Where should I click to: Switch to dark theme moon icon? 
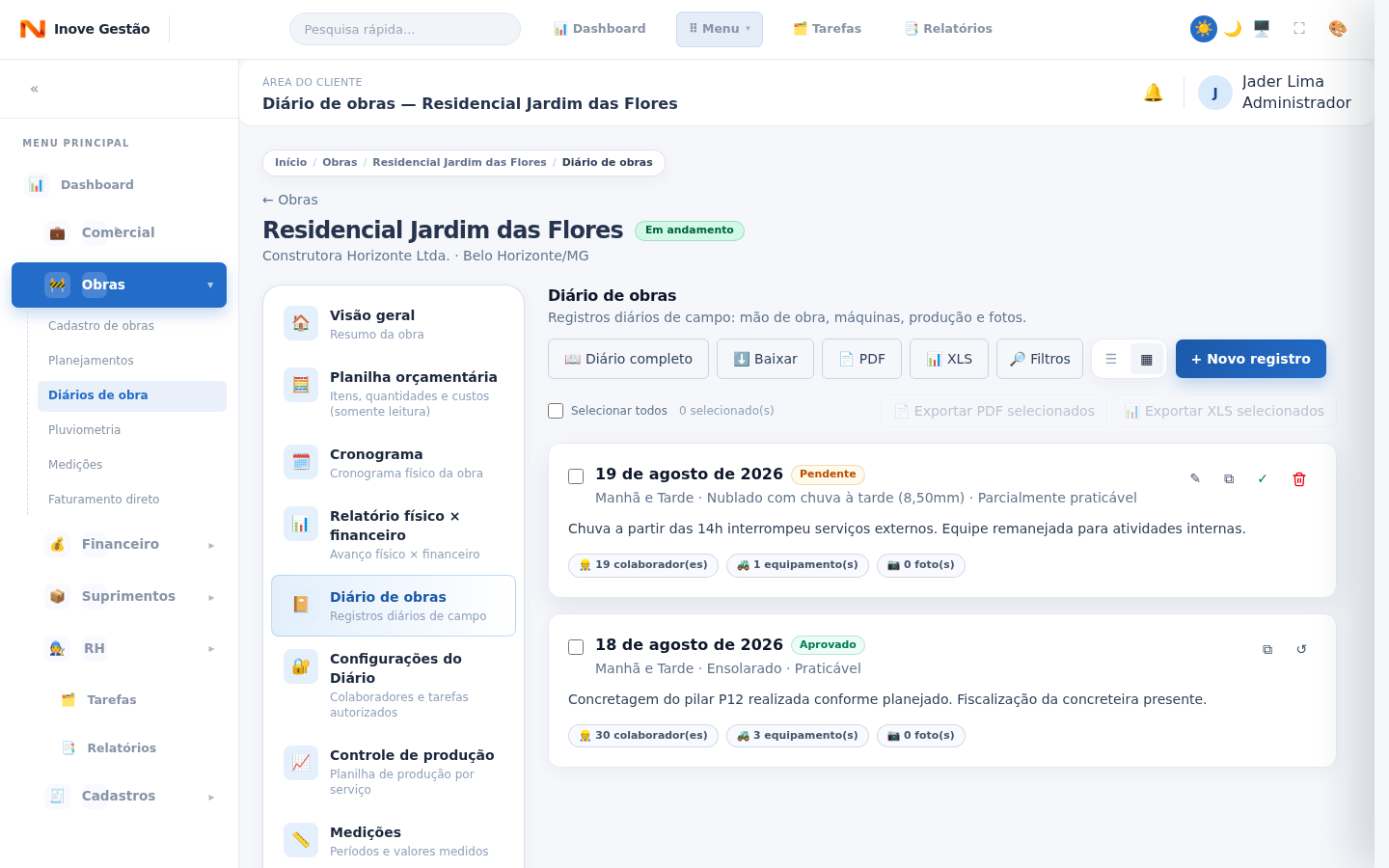point(1233,29)
